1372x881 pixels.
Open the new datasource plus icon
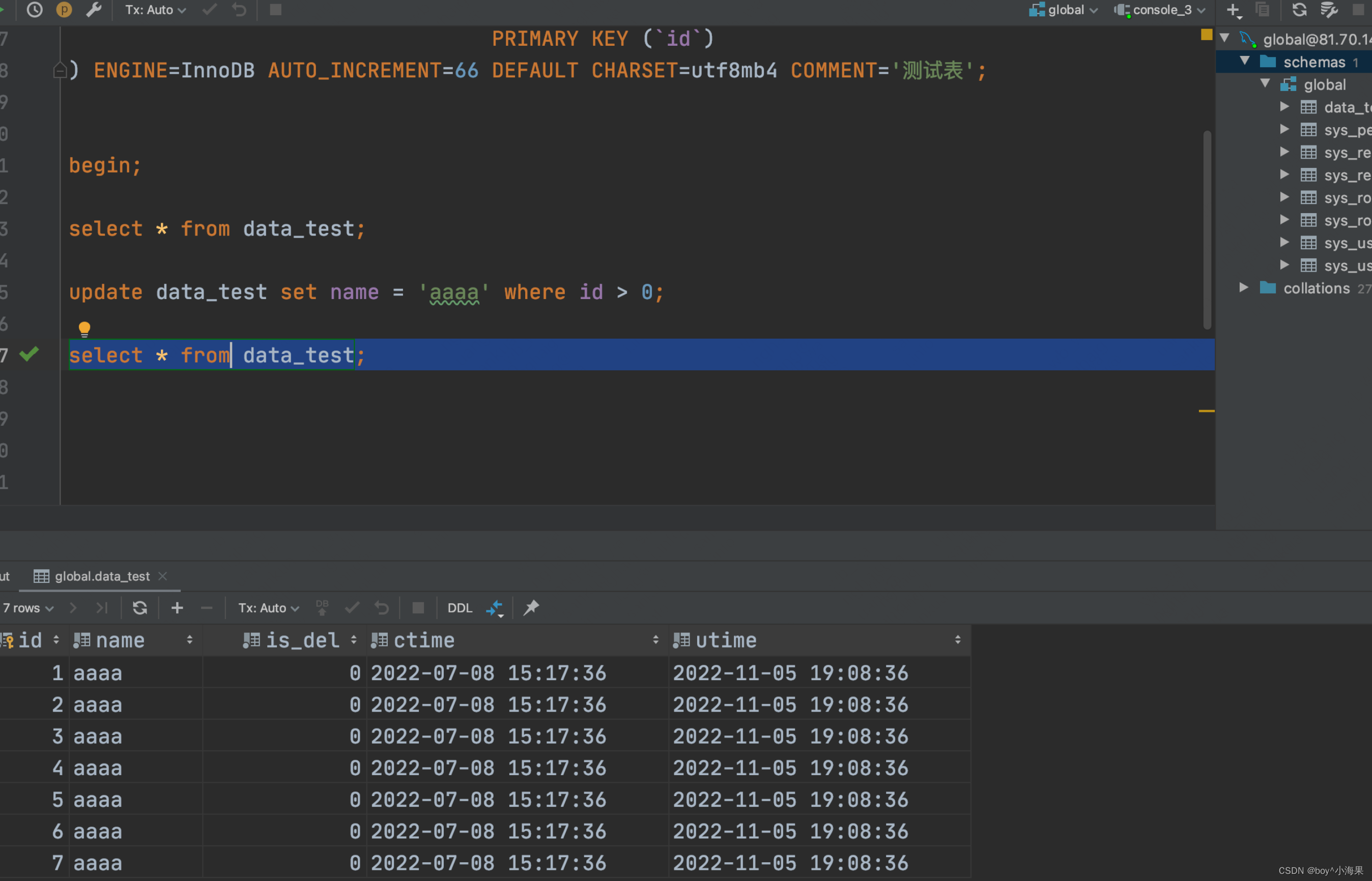pos(1234,10)
